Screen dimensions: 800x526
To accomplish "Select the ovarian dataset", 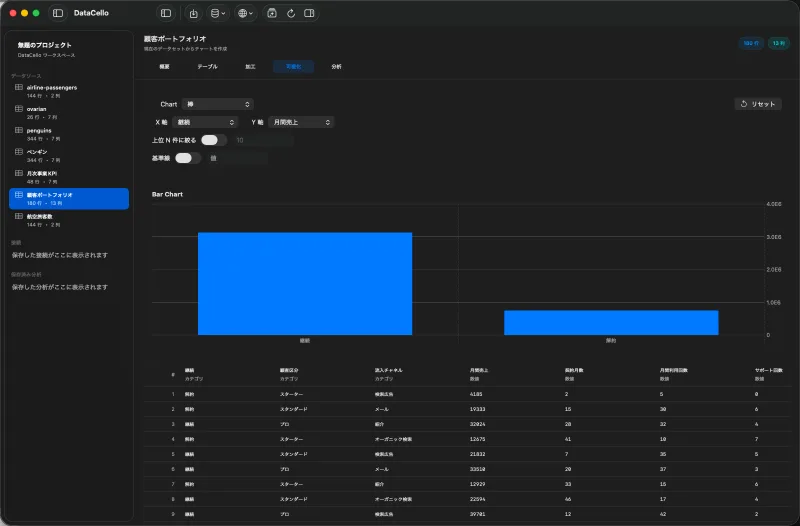I will pos(69,113).
